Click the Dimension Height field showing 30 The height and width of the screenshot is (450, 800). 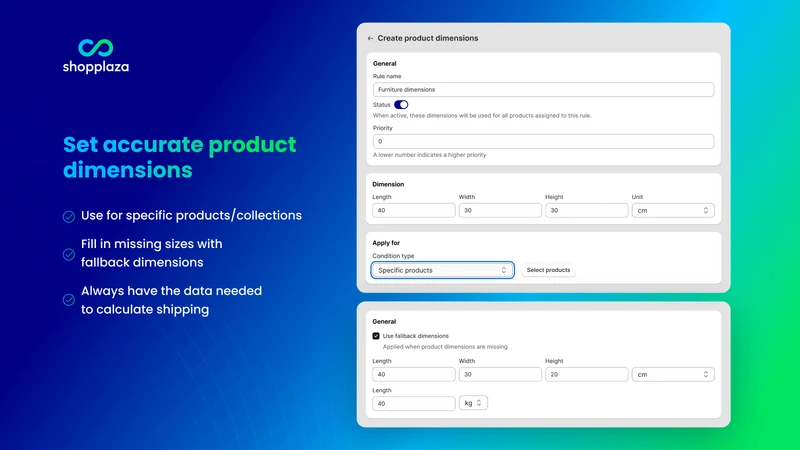point(587,210)
